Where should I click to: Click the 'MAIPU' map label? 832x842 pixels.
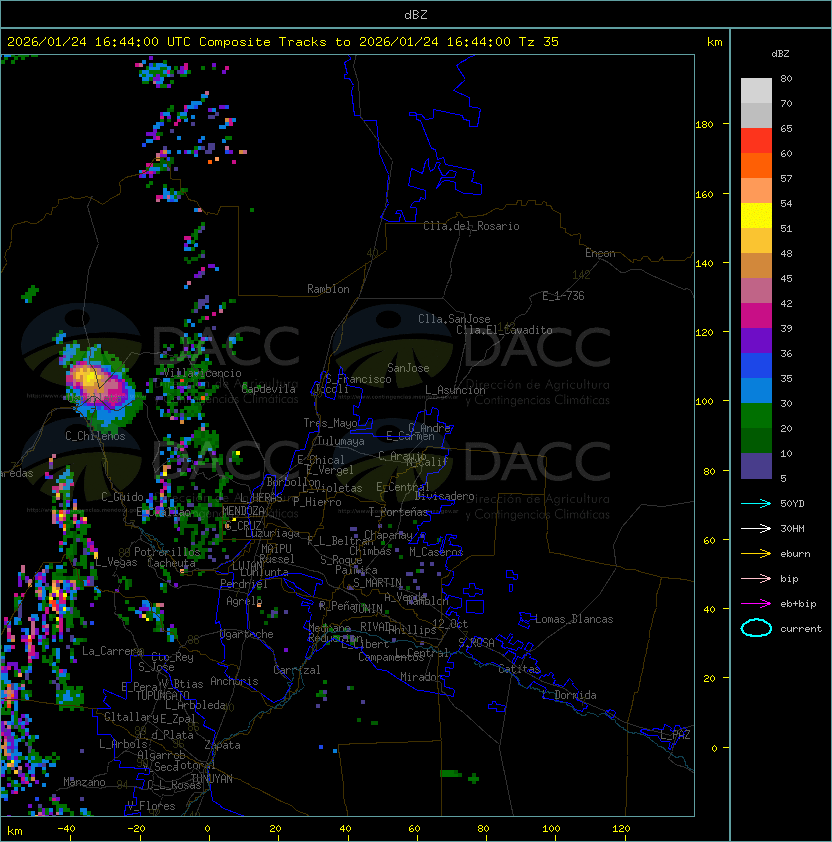point(276,549)
